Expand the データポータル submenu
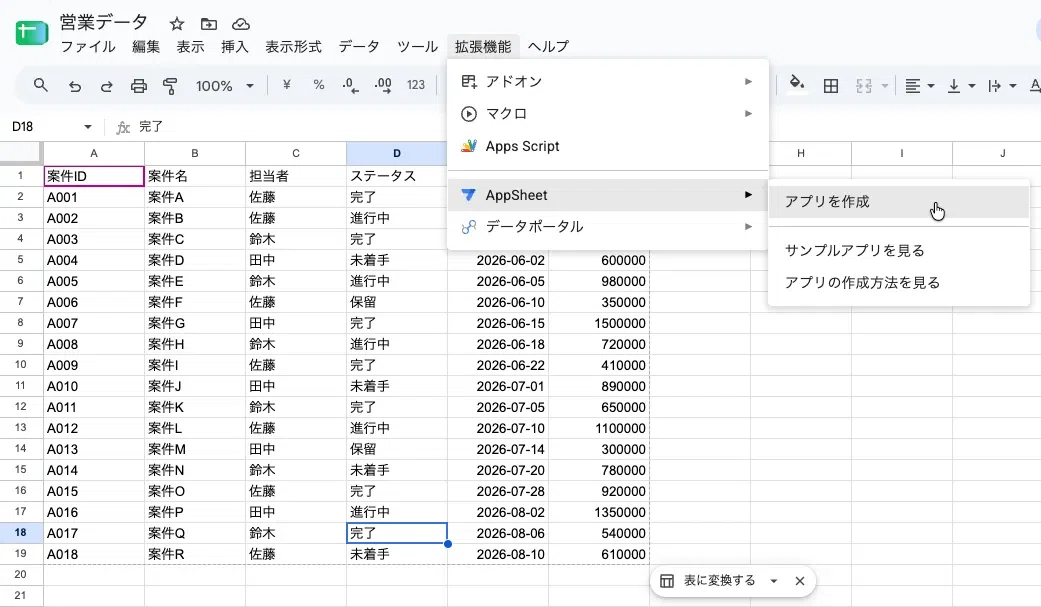Image resolution: width=1041 pixels, height=607 pixels. click(x=608, y=226)
